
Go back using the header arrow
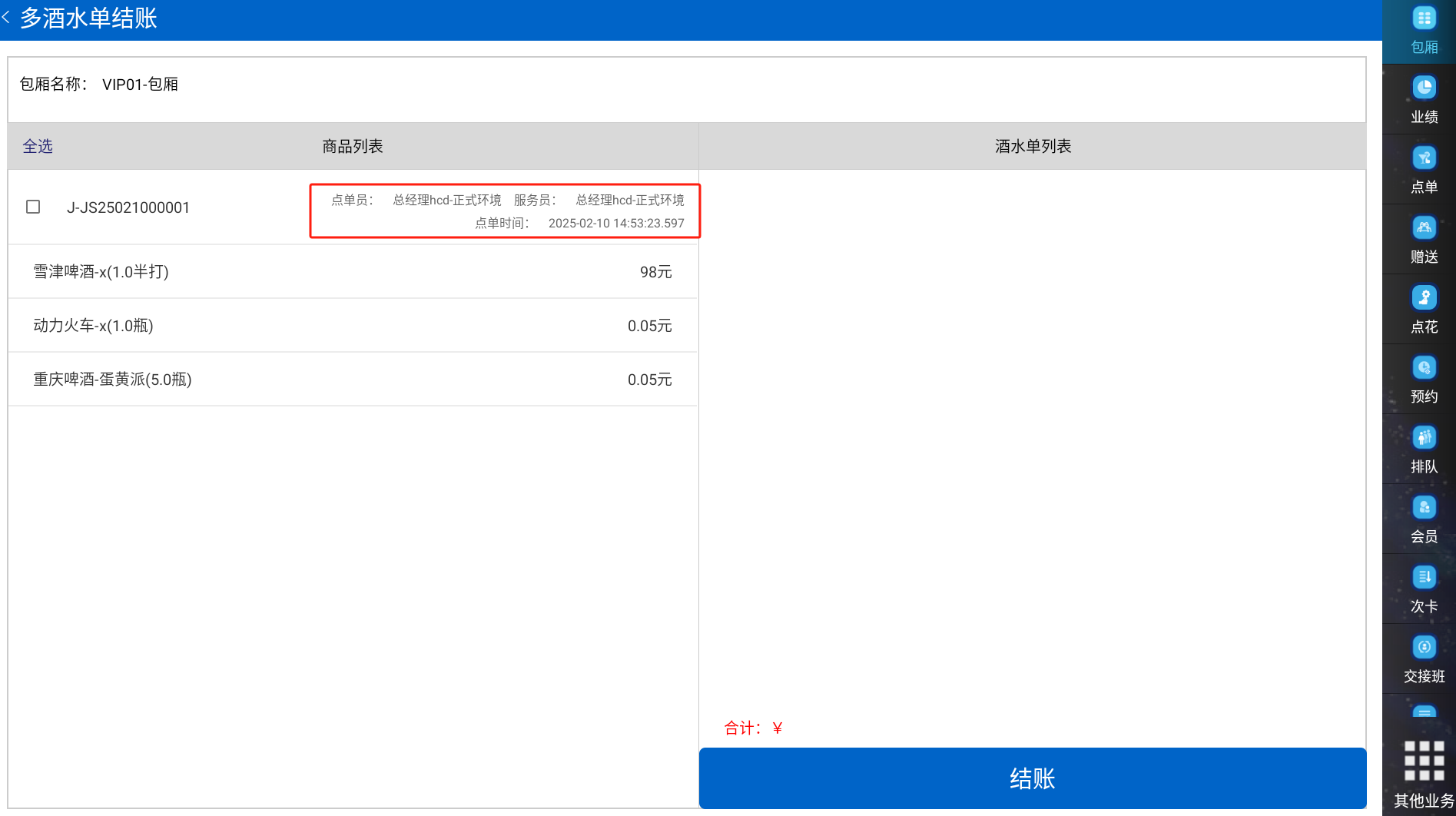click(x=6, y=17)
